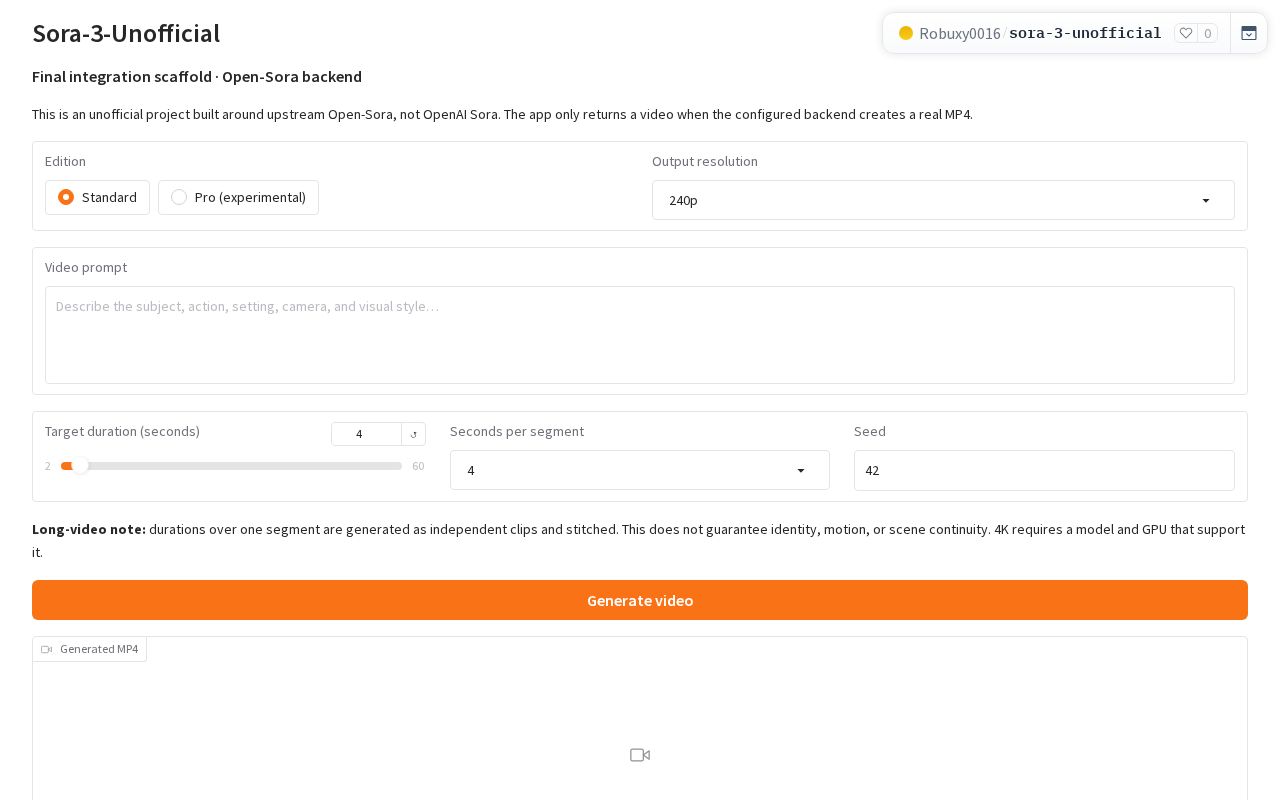Click the yellow status dot beside Robuxy0016
The height and width of the screenshot is (800, 1280).
[x=906, y=33]
